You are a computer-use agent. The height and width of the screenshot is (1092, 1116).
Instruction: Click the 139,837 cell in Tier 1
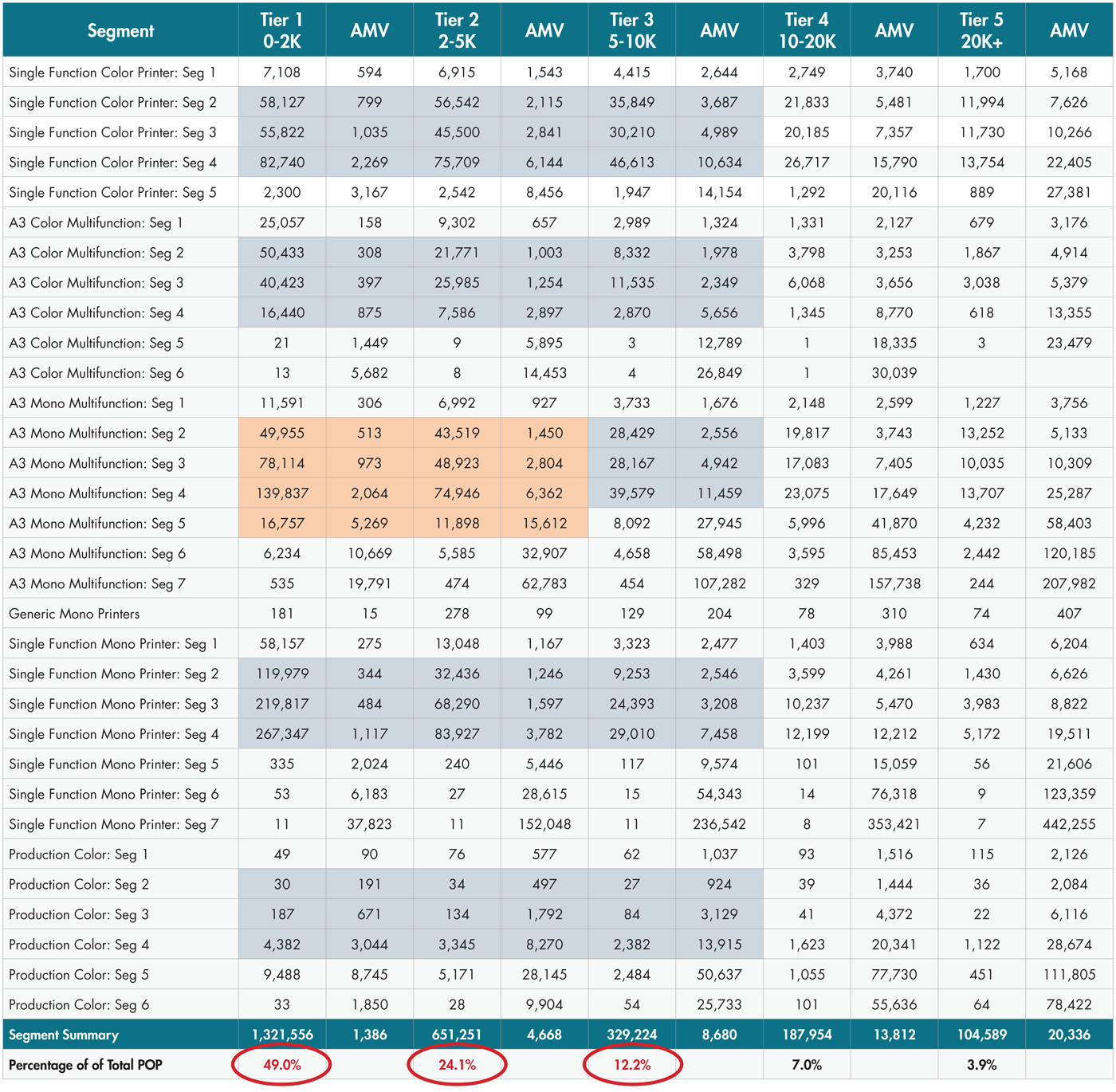tap(282, 493)
